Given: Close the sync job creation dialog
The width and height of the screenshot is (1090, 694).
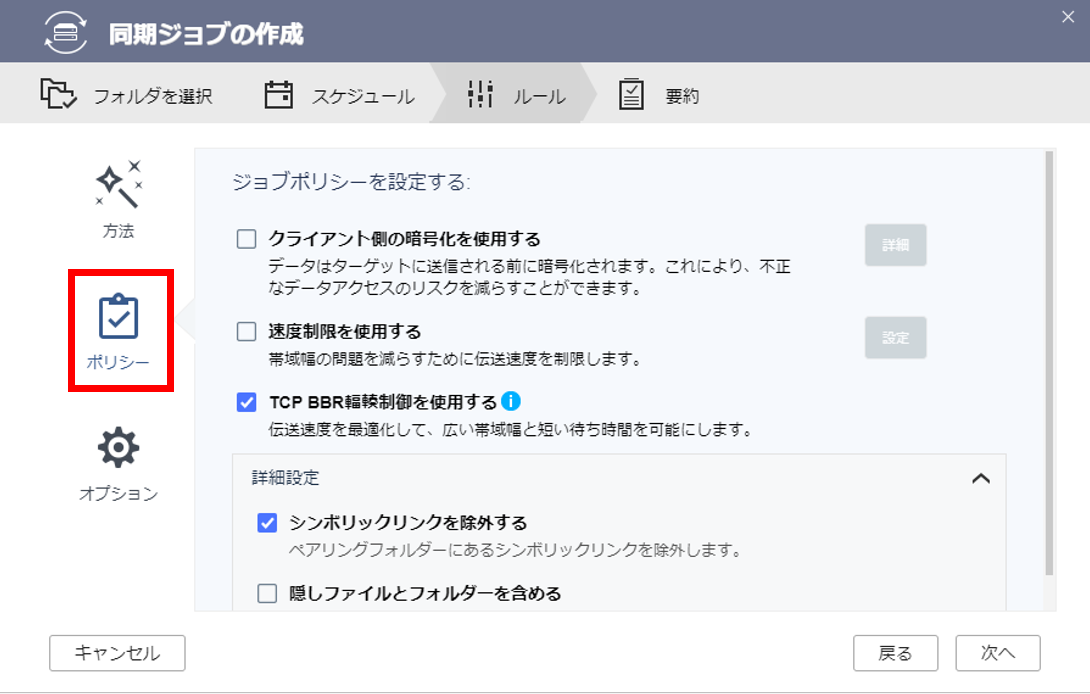Looking at the screenshot, I should point(1067,15).
